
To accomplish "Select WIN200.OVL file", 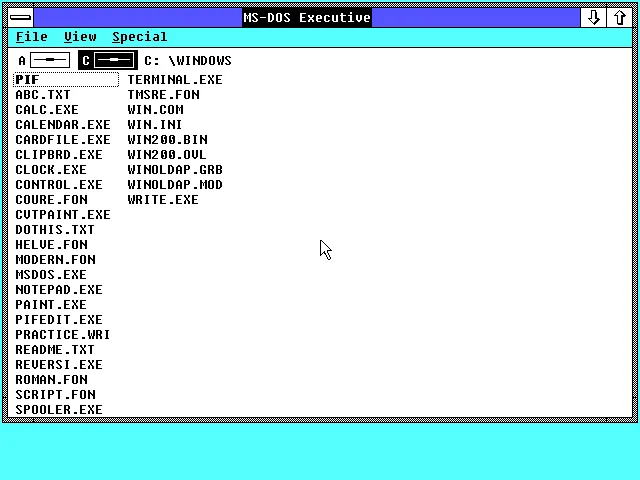I will tap(167, 155).
